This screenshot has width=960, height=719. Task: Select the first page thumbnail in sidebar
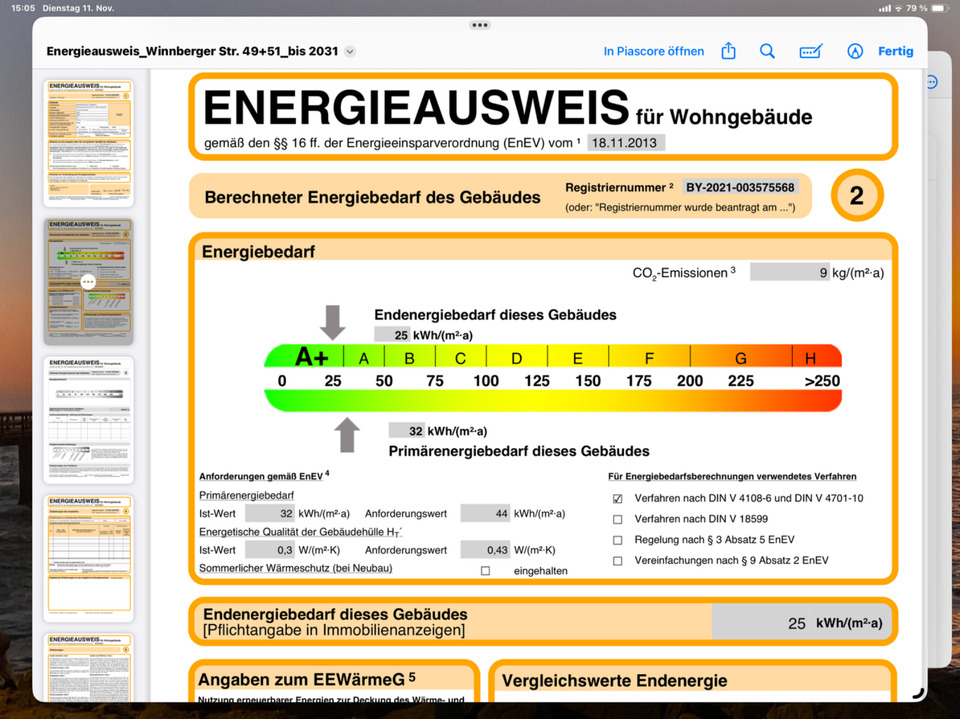(x=88, y=143)
